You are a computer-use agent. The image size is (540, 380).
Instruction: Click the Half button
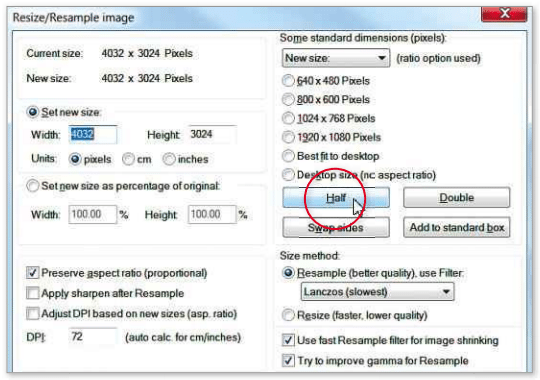[336, 198]
